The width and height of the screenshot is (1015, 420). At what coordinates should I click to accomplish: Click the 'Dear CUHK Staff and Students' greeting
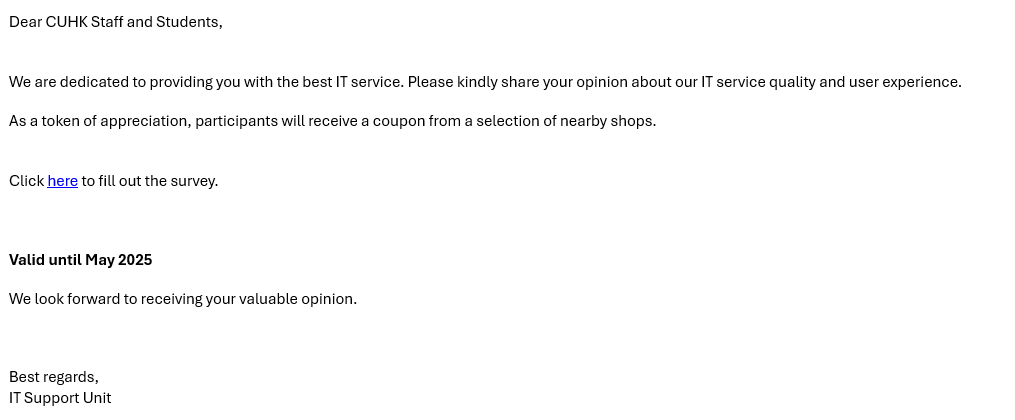pos(116,22)
